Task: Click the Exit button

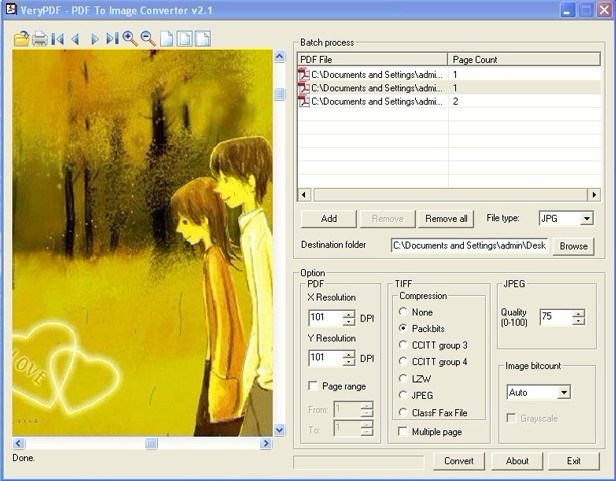Action: (574, 461)
